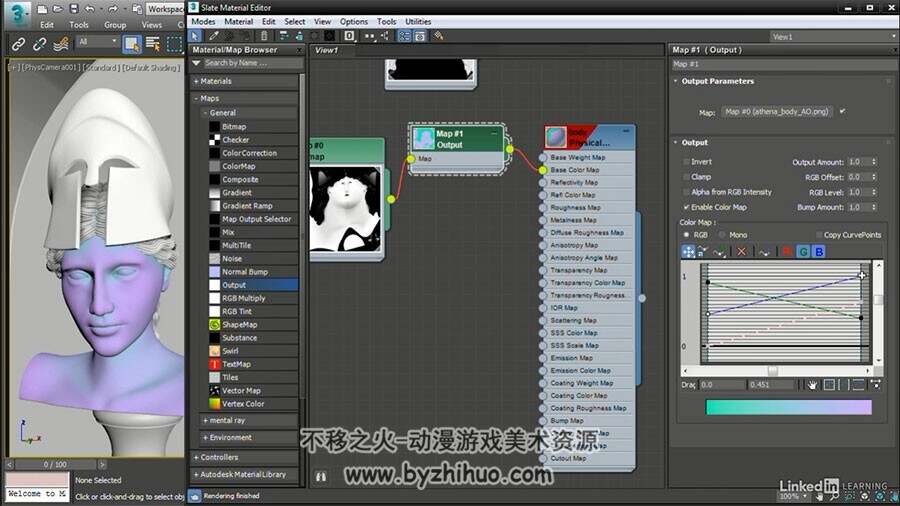Screen dimensions: 900x506
Task: Click the horizontal scrollbar under curve graph
Action: coord(777,371)
